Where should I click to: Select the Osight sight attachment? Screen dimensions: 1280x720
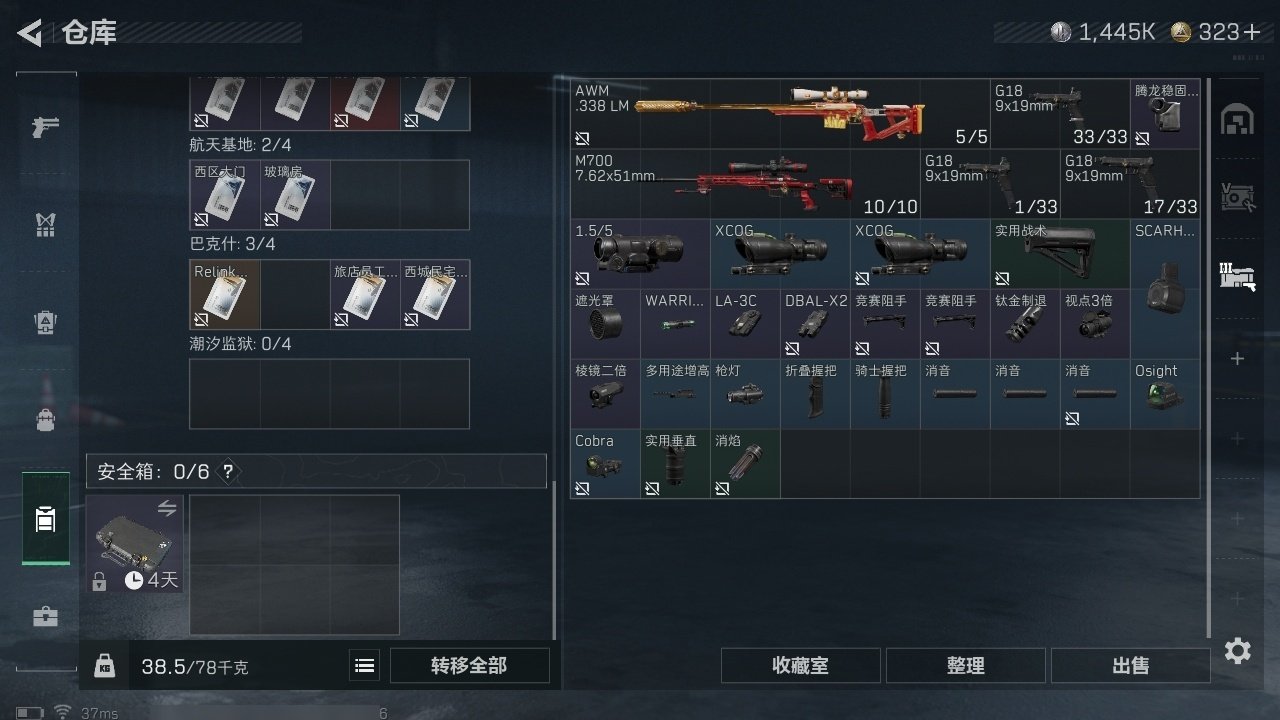point(1165,394)
